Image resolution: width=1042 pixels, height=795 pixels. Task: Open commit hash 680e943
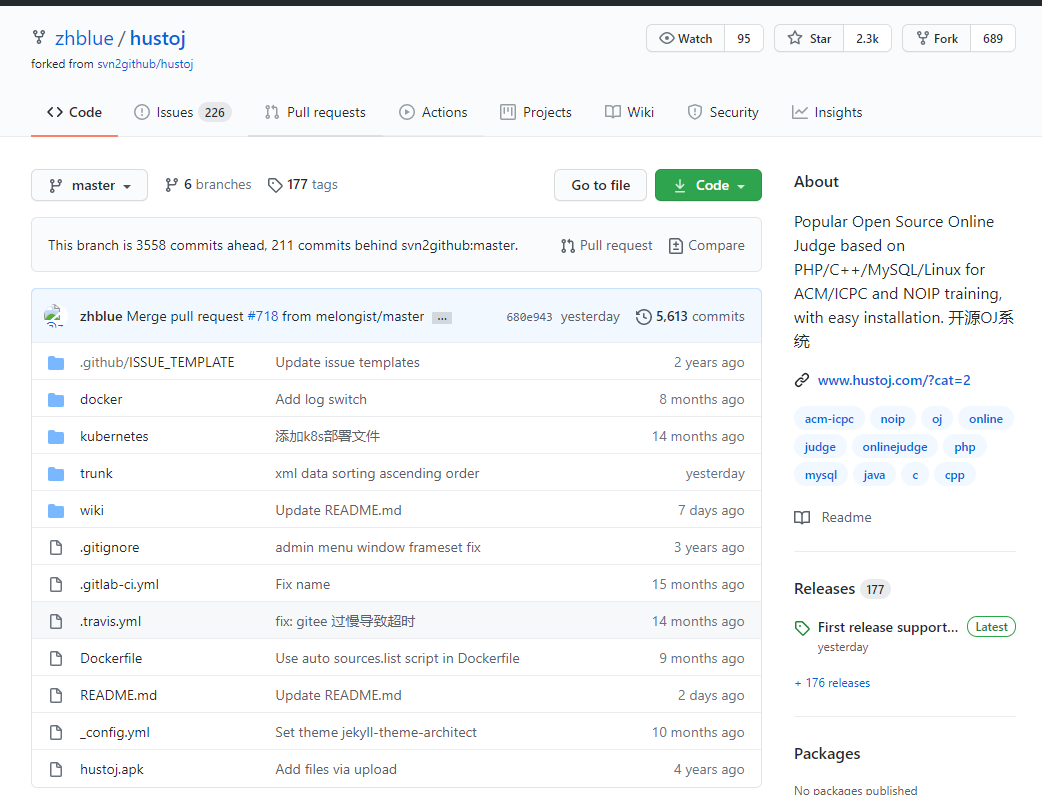[529, 317]
